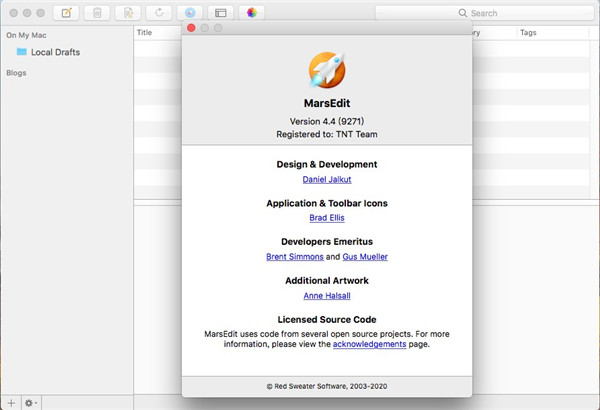600x410 pixels.
Task: Click the Additional Artwork heading
Action: [327, 281]
